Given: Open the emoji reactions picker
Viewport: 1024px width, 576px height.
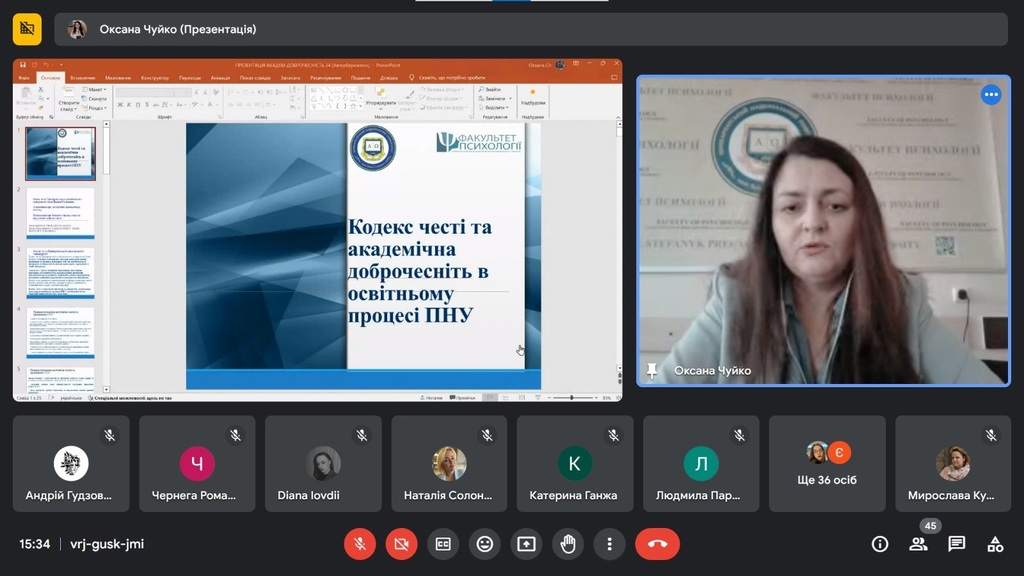Looking at the screenshot, I should point(485,544).
